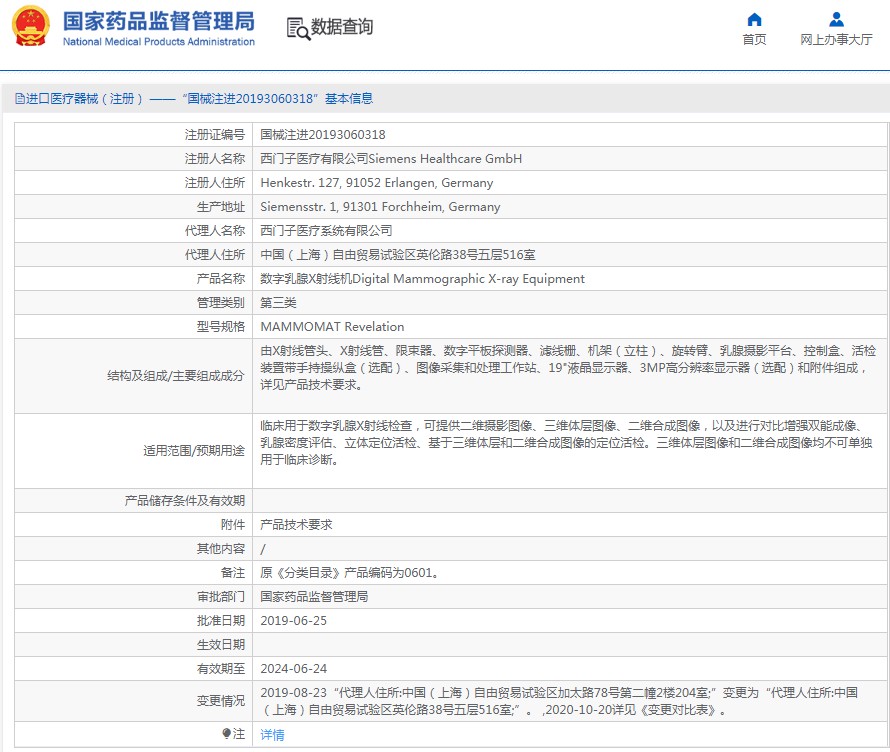Select the expiry date 2024-06-24
890x752 pixels.
pyautogui.click(x=293, y=669)
